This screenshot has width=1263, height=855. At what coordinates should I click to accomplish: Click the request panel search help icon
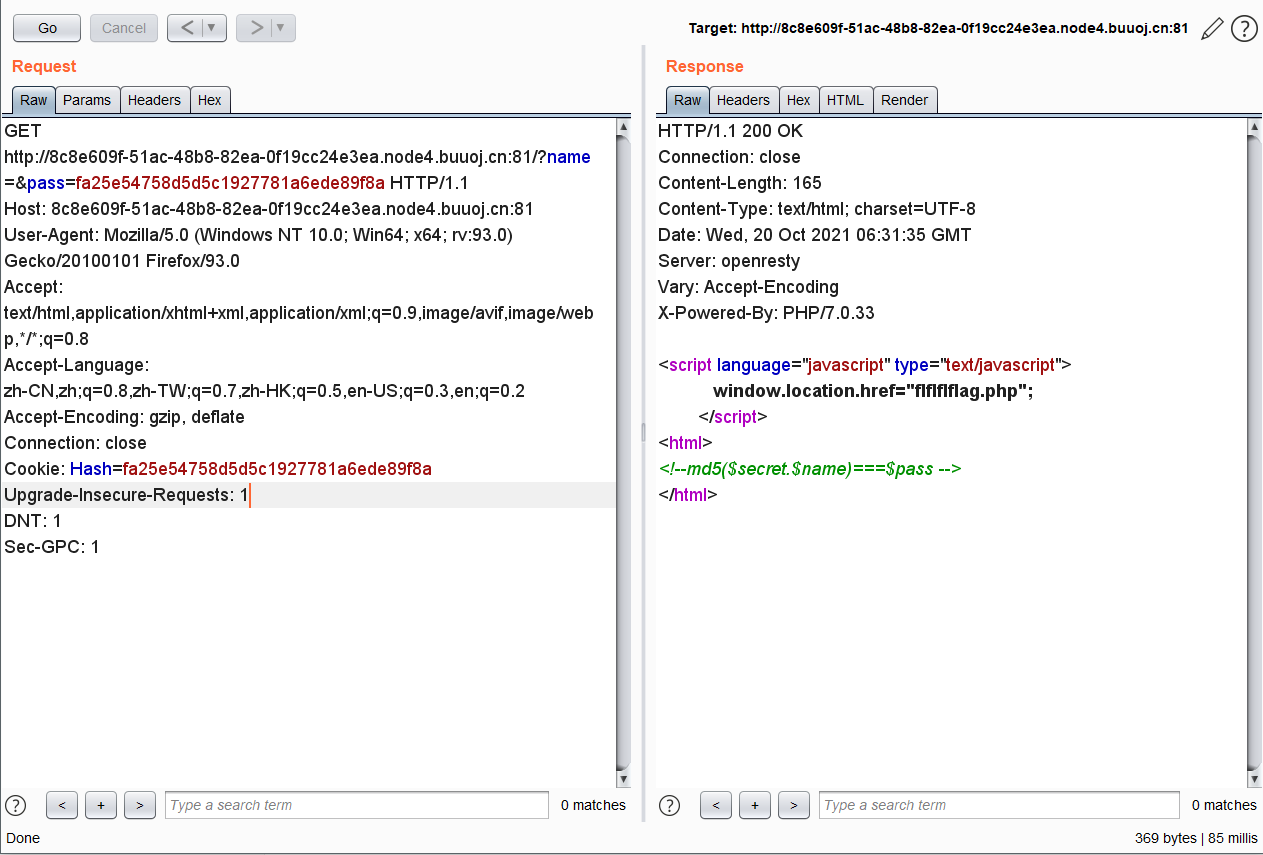click(16, 805)
